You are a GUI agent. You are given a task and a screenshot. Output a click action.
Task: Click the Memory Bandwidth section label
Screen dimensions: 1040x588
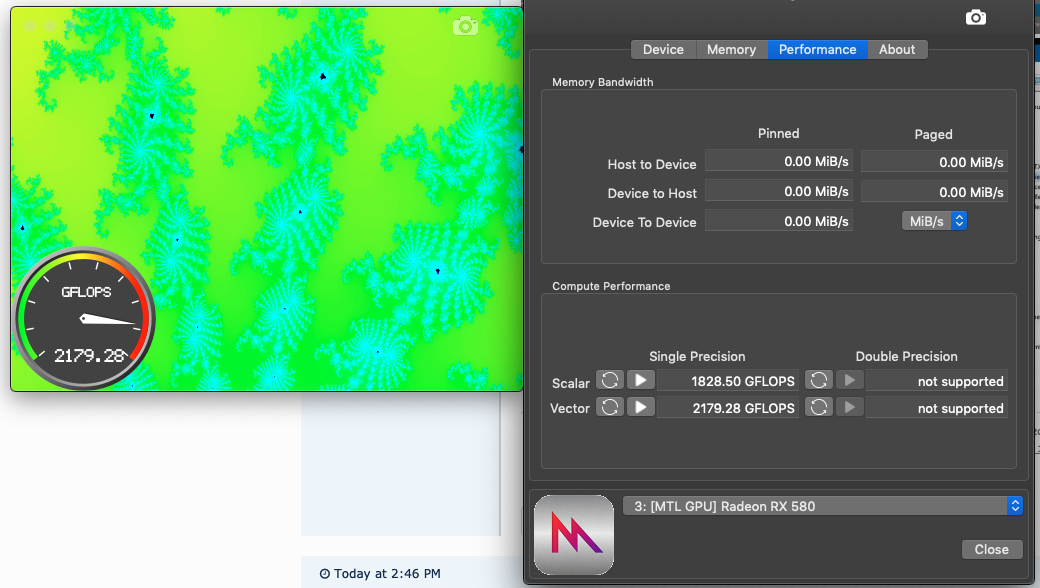tap(602, 82)
